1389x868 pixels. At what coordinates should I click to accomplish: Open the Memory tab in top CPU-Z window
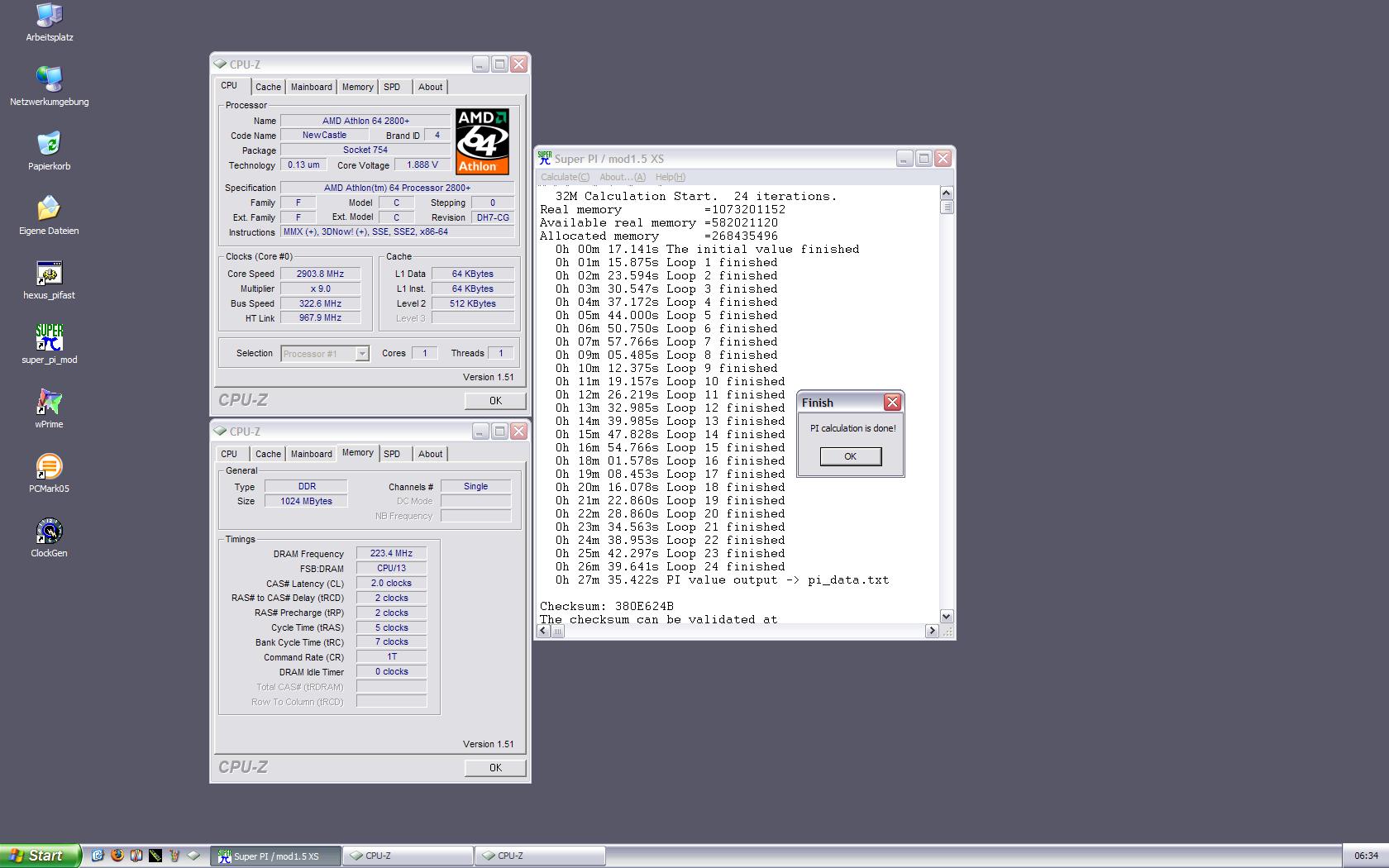pos(357,87)
